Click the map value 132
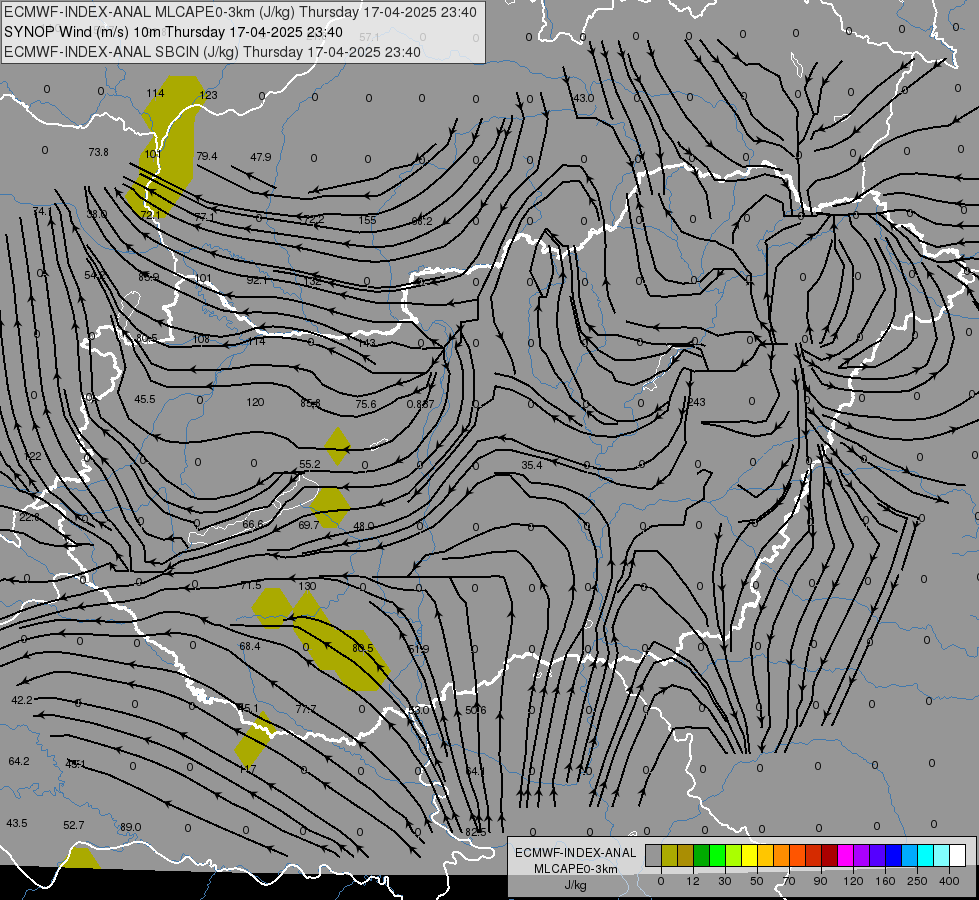The image size is (979, 900). pos(312,281)
